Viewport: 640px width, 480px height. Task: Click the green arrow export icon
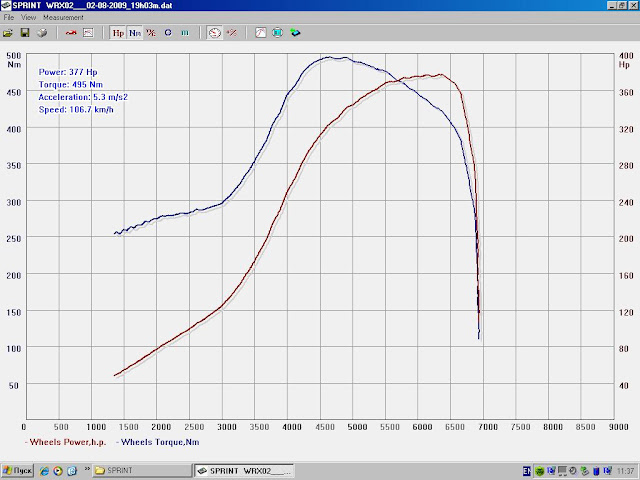[x=294, y=33]
